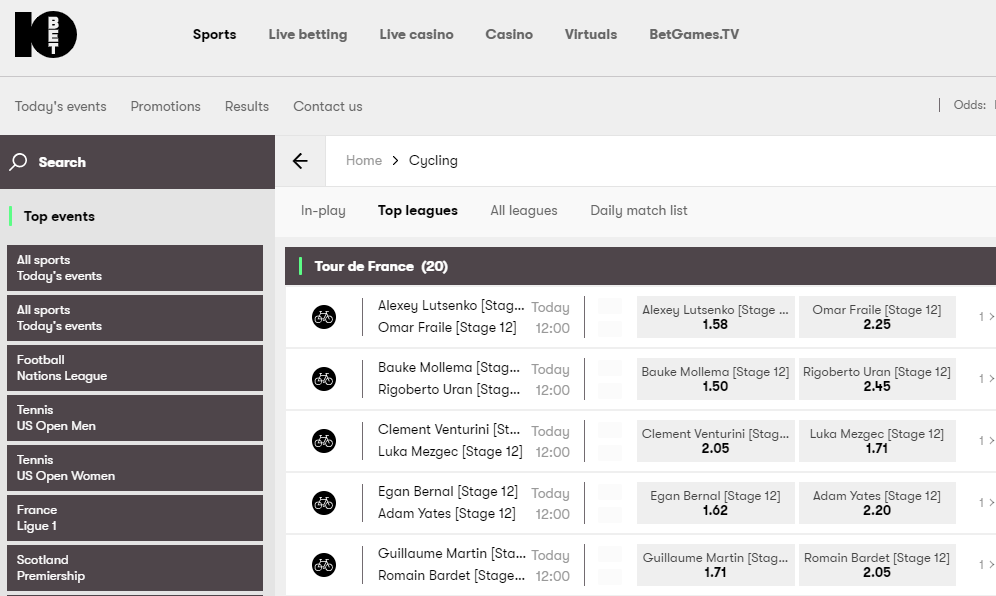Bet on Luka Mezgec at 1.71
Screen dimensions: 996x596
[877, 440]
